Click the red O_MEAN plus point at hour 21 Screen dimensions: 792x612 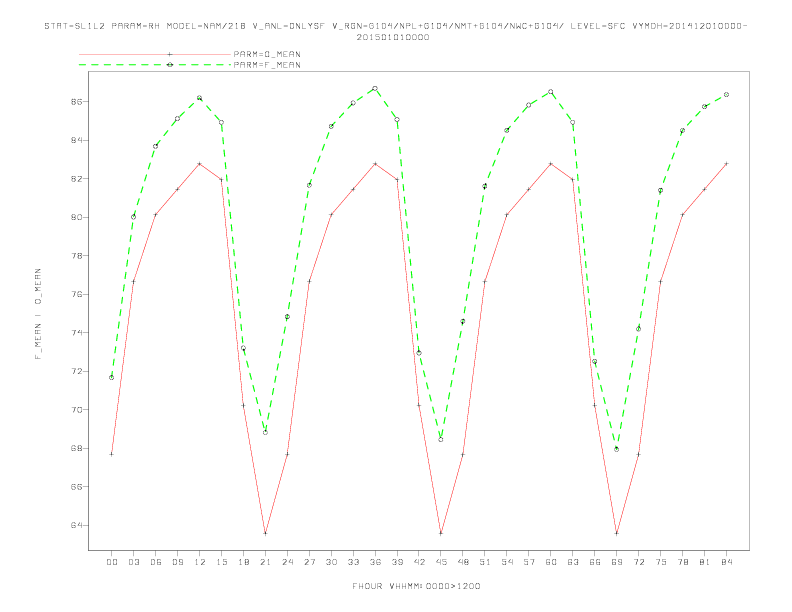(x=265, y=533)
